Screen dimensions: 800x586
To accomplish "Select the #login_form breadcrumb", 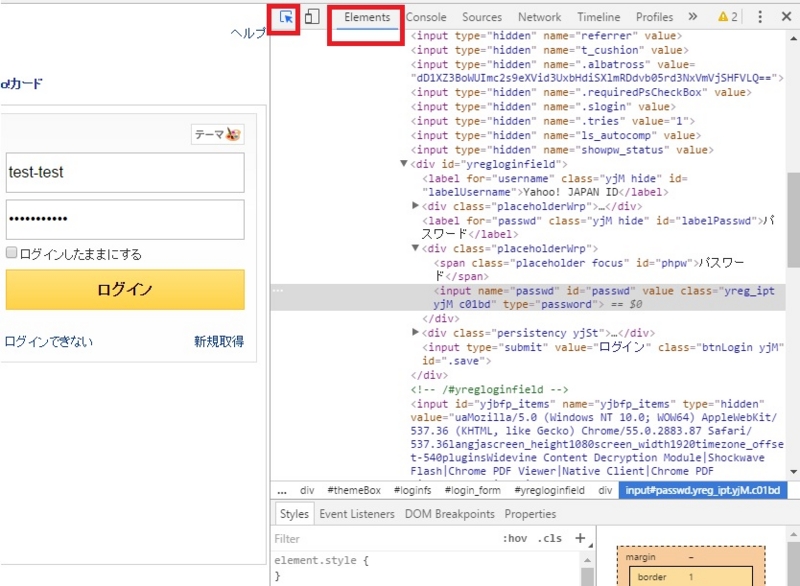I will pos(472,490).
